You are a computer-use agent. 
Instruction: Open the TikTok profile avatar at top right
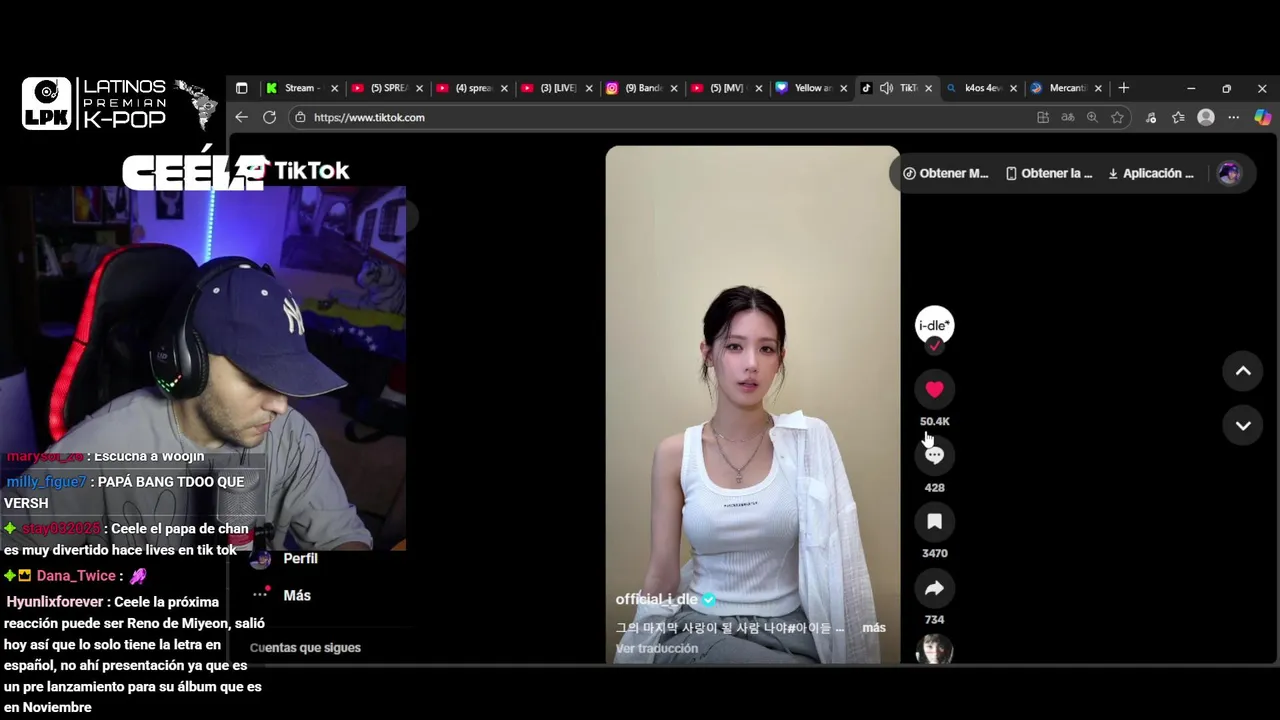point(1229,173)
